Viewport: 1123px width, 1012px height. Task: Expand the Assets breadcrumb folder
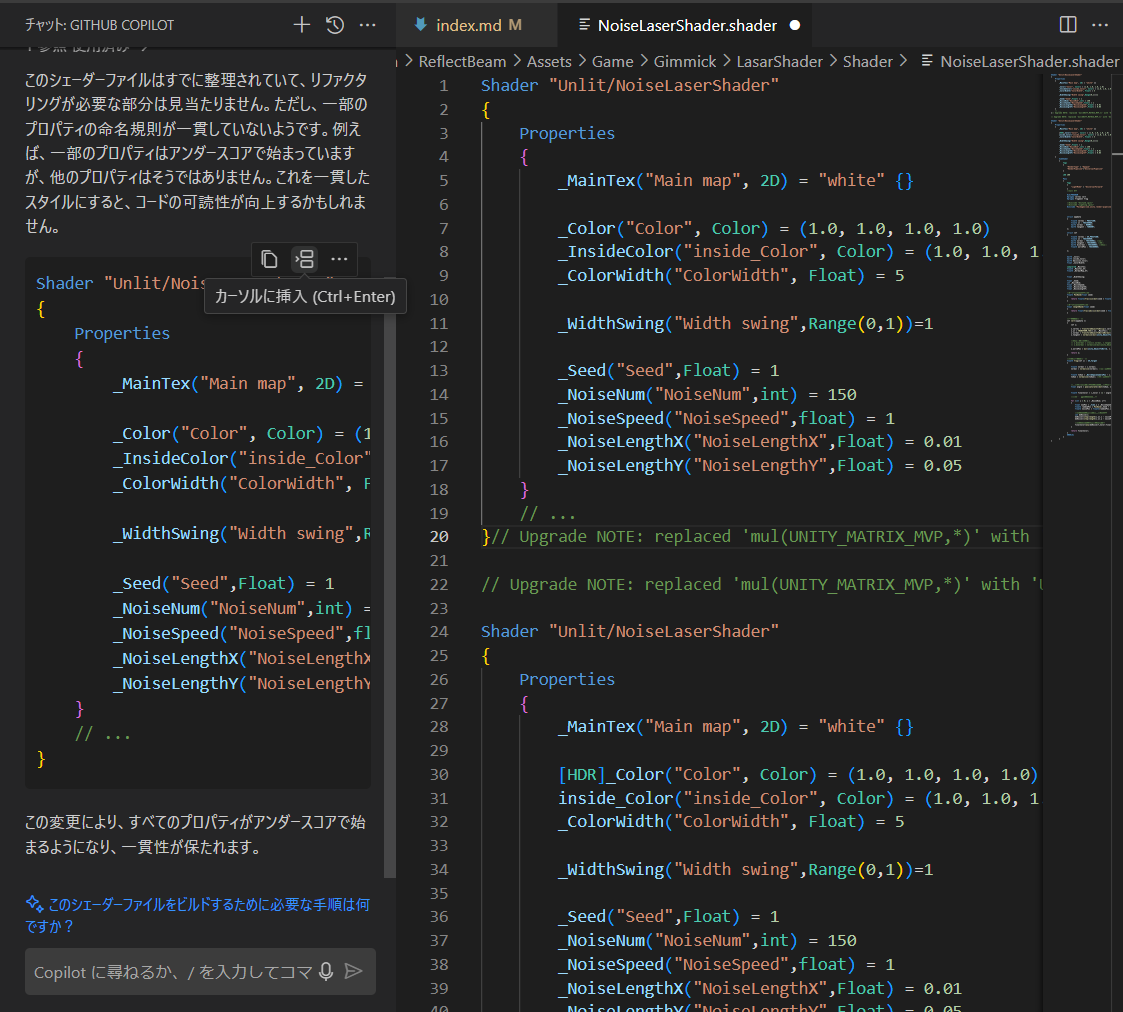click(x=549, y=61)
